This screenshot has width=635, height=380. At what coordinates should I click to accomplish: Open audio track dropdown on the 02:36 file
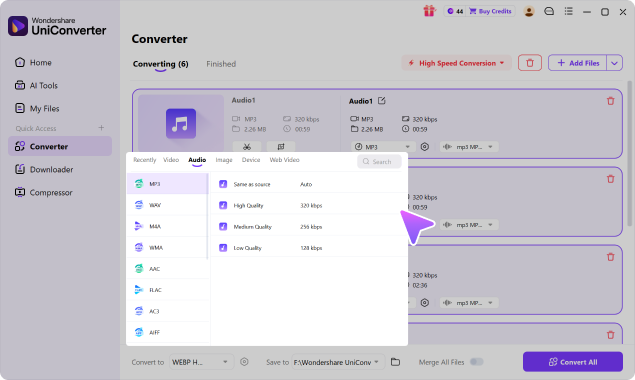pyautogui.click(x=469, y=303)
